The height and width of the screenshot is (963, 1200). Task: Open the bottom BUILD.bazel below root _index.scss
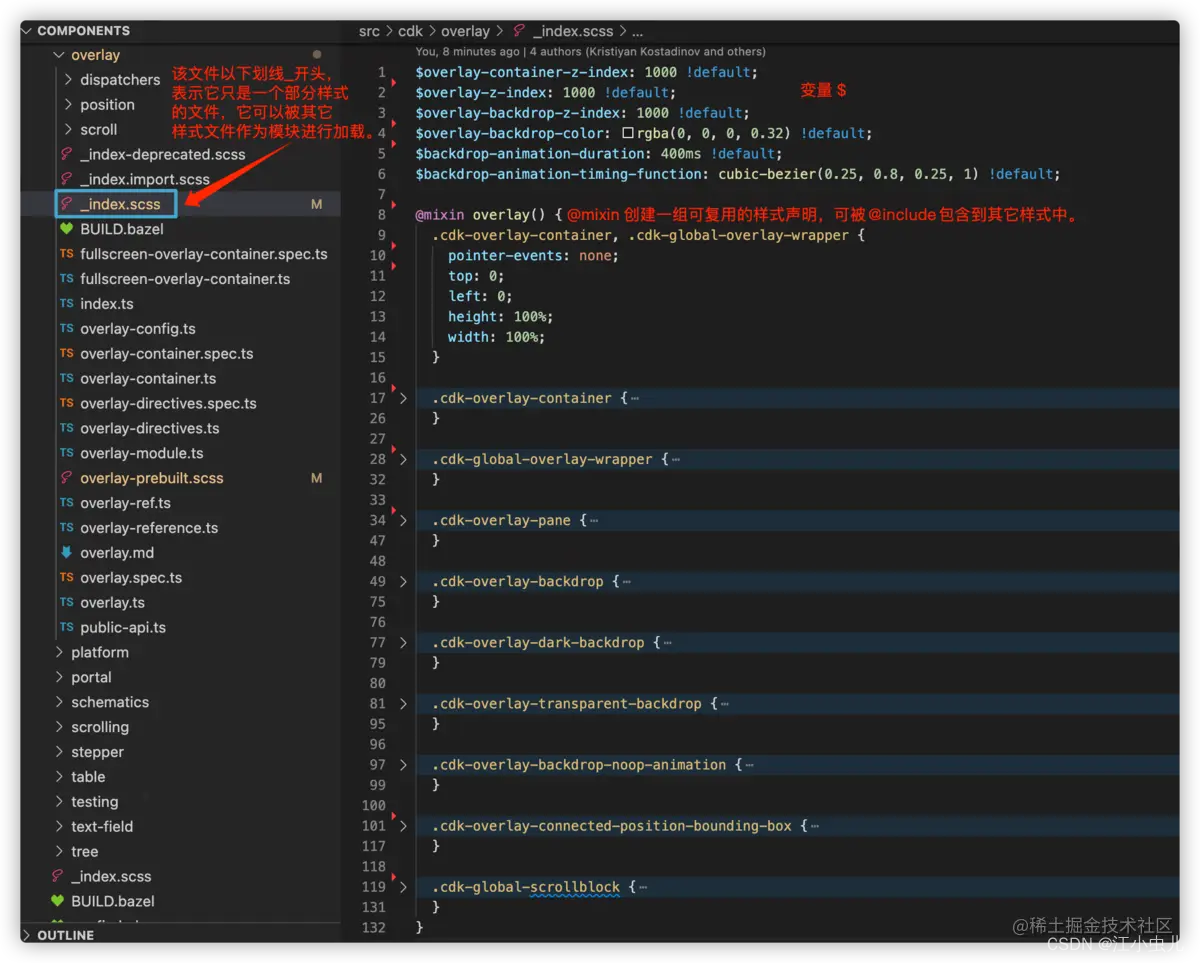click(x=113, y=901)
